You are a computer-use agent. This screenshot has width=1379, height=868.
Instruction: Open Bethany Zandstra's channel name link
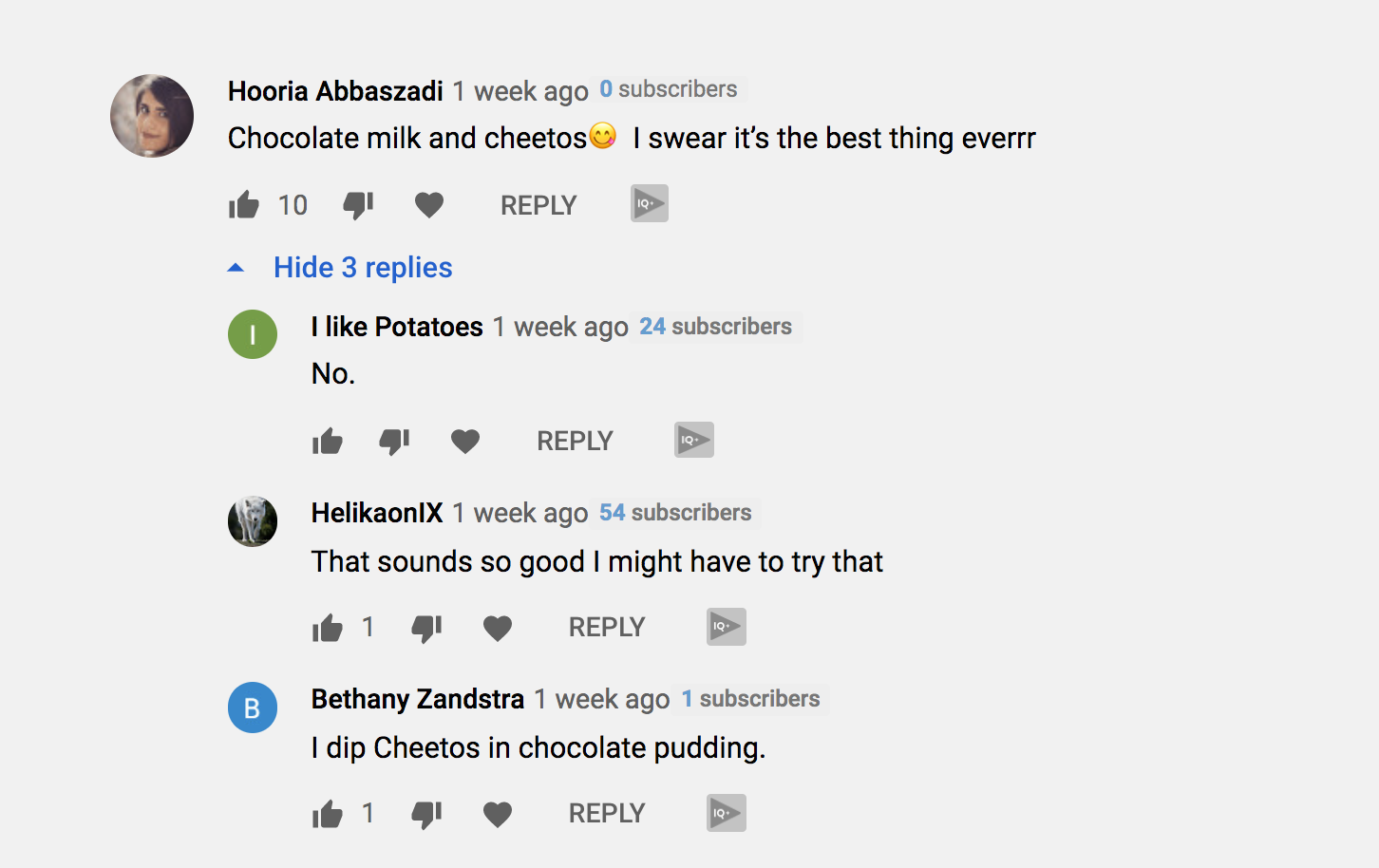418,699
